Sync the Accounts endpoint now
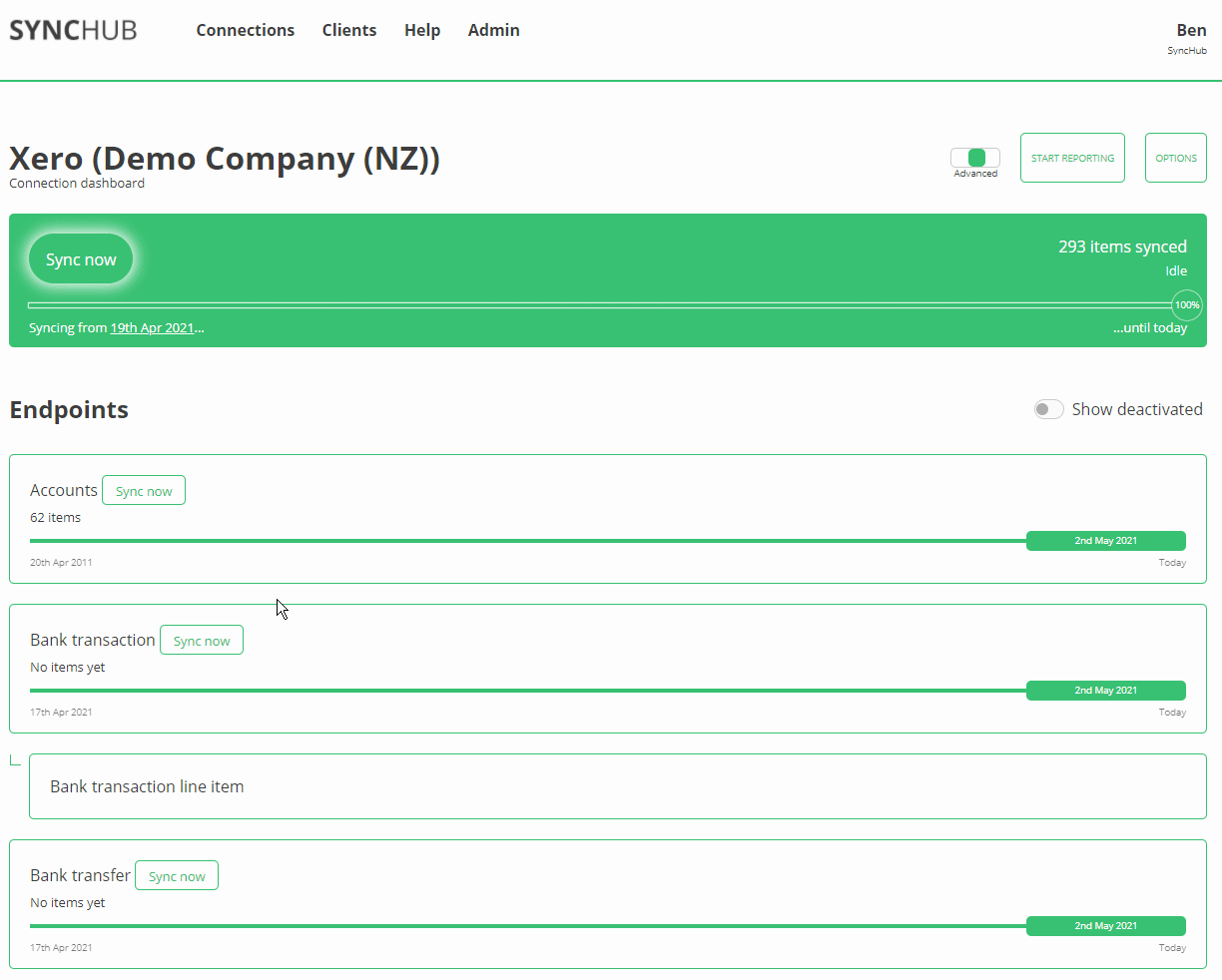Image resolution: width=1222 pixels, height=980 pixels. [x=144, y=490]
